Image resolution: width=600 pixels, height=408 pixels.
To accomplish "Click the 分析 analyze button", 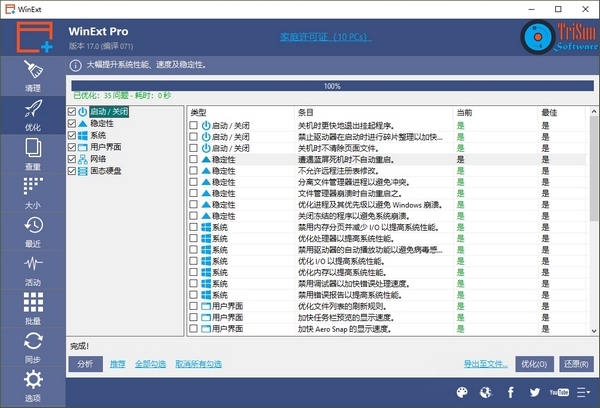I will coord(86,364).
